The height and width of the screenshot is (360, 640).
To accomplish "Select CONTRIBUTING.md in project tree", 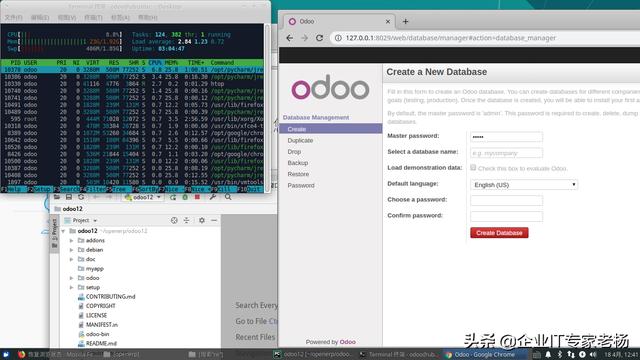I will click(110, 297).
